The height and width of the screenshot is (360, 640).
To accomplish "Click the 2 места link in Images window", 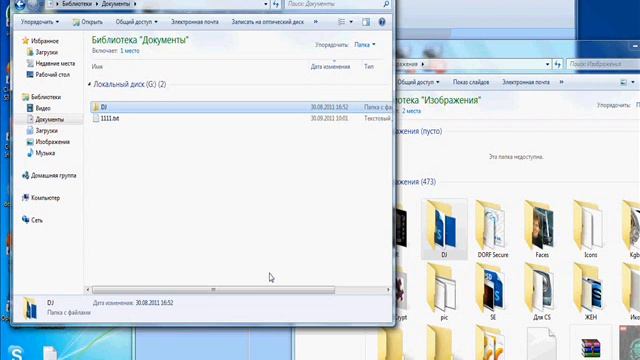I will click(411, 111).
